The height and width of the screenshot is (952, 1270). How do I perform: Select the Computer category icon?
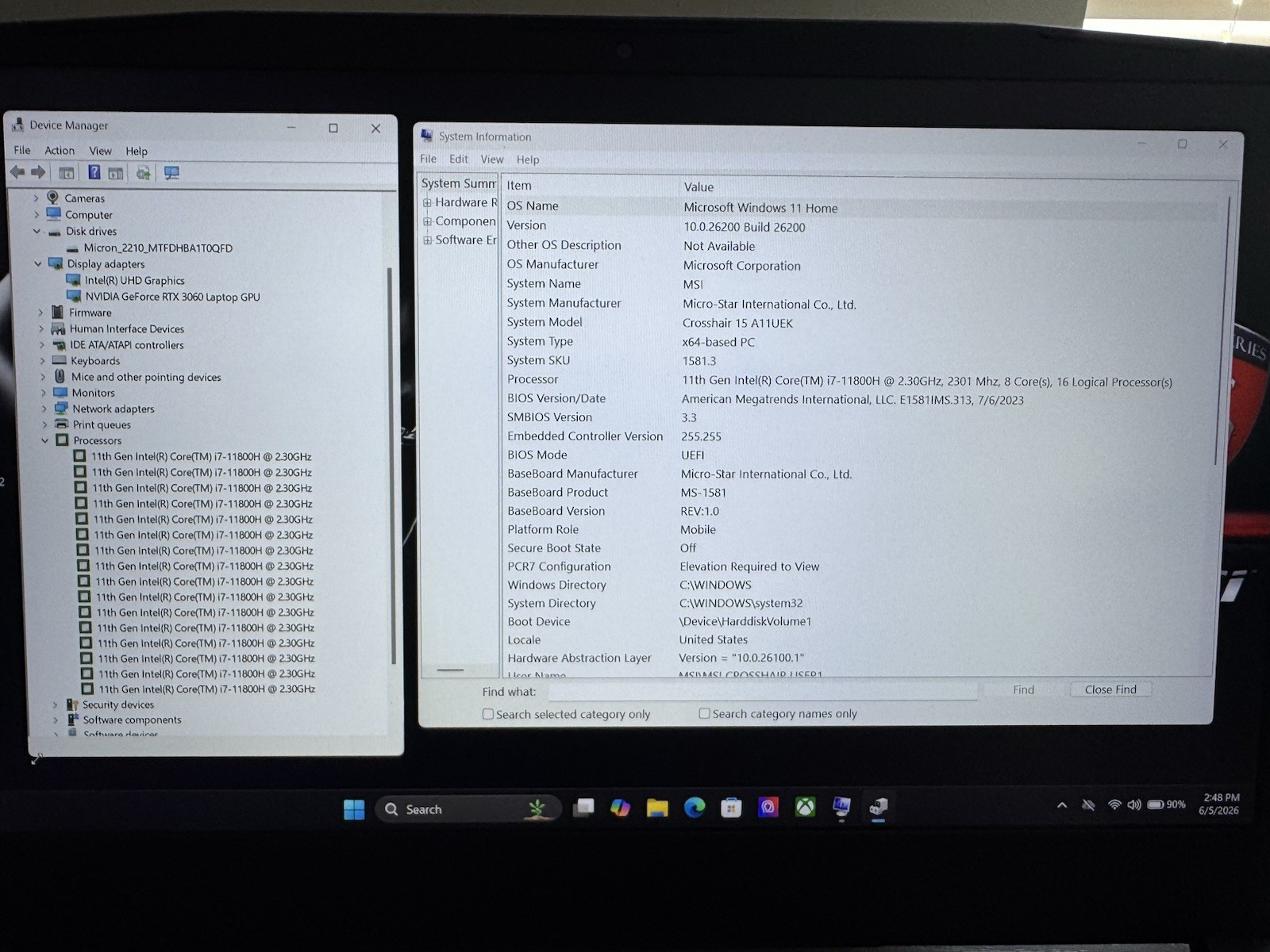pyautogui.click(x=54, y=214)
